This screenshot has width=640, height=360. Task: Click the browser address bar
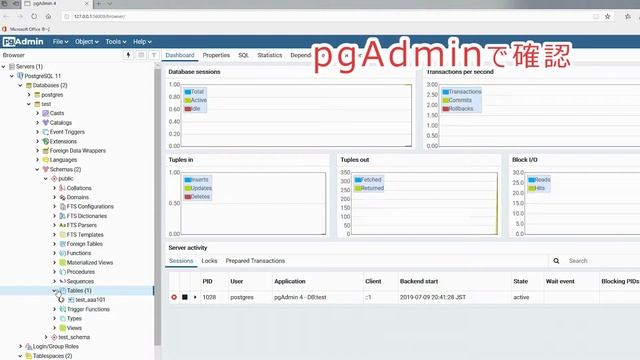[327, 16]
